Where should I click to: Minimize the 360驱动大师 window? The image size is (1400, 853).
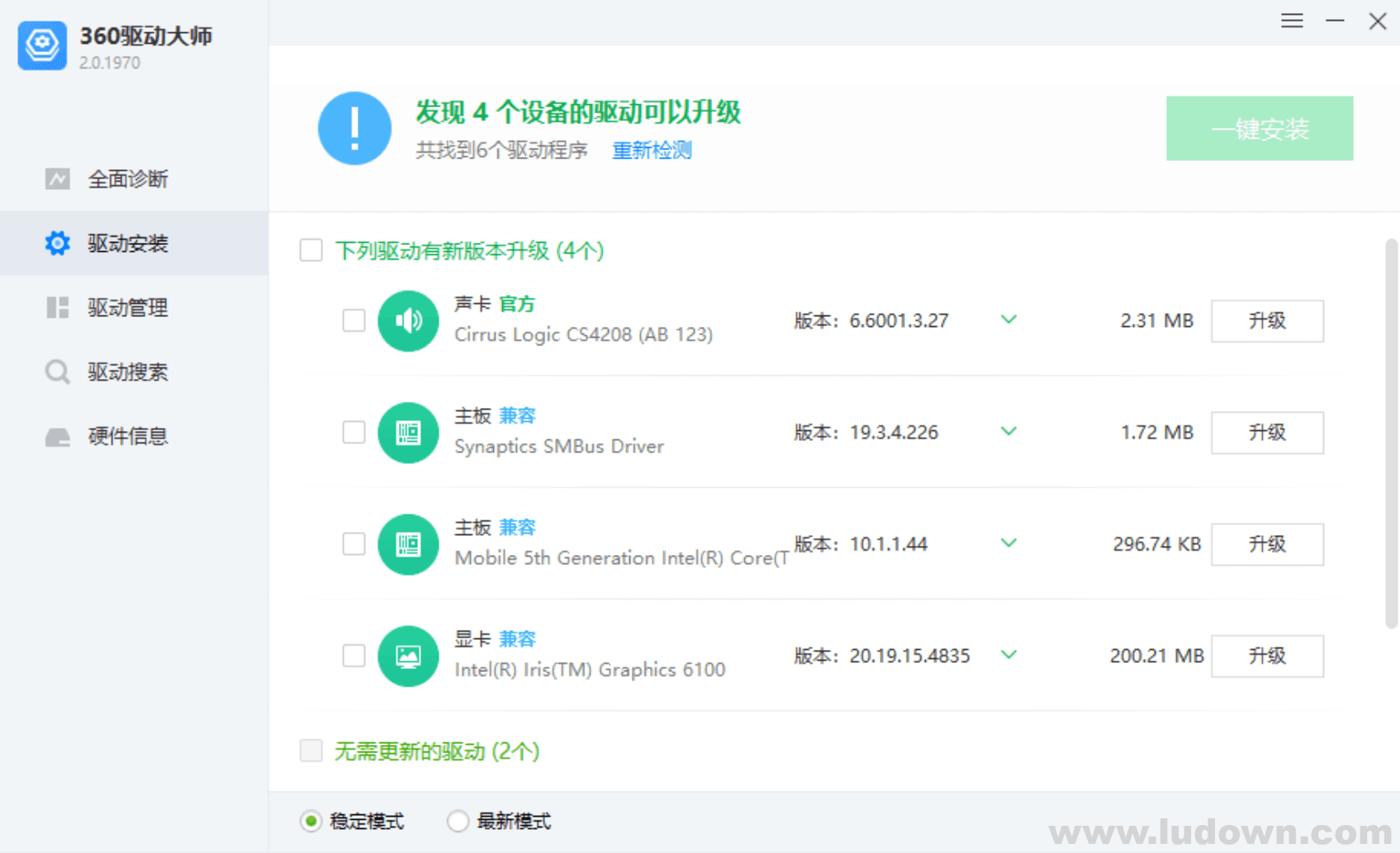point(1335,21)
